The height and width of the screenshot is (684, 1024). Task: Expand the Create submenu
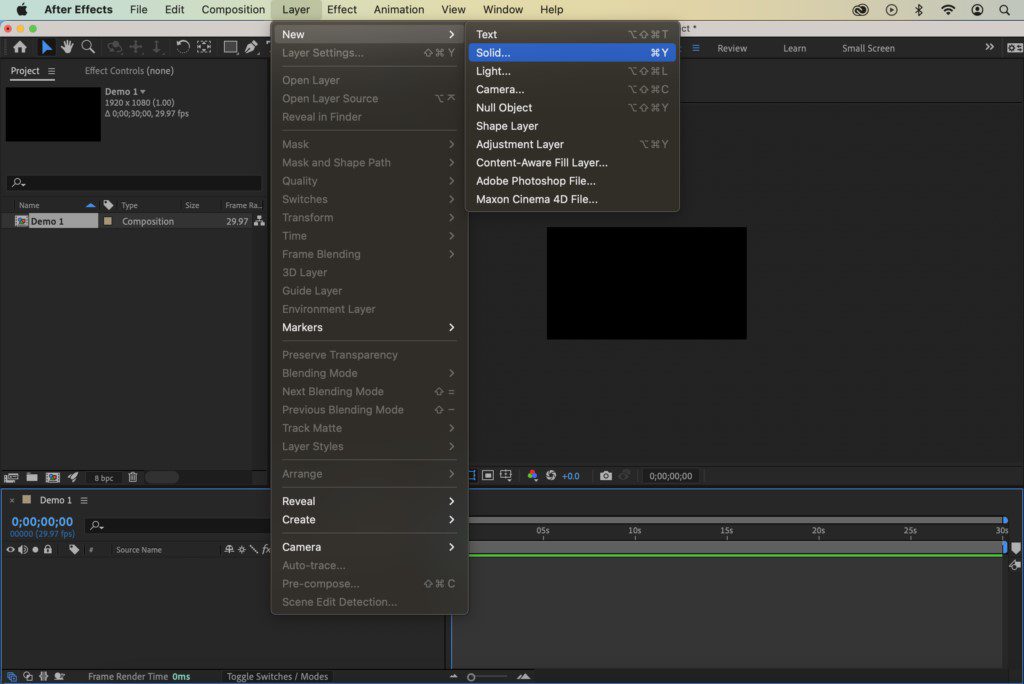coord(368,519)
